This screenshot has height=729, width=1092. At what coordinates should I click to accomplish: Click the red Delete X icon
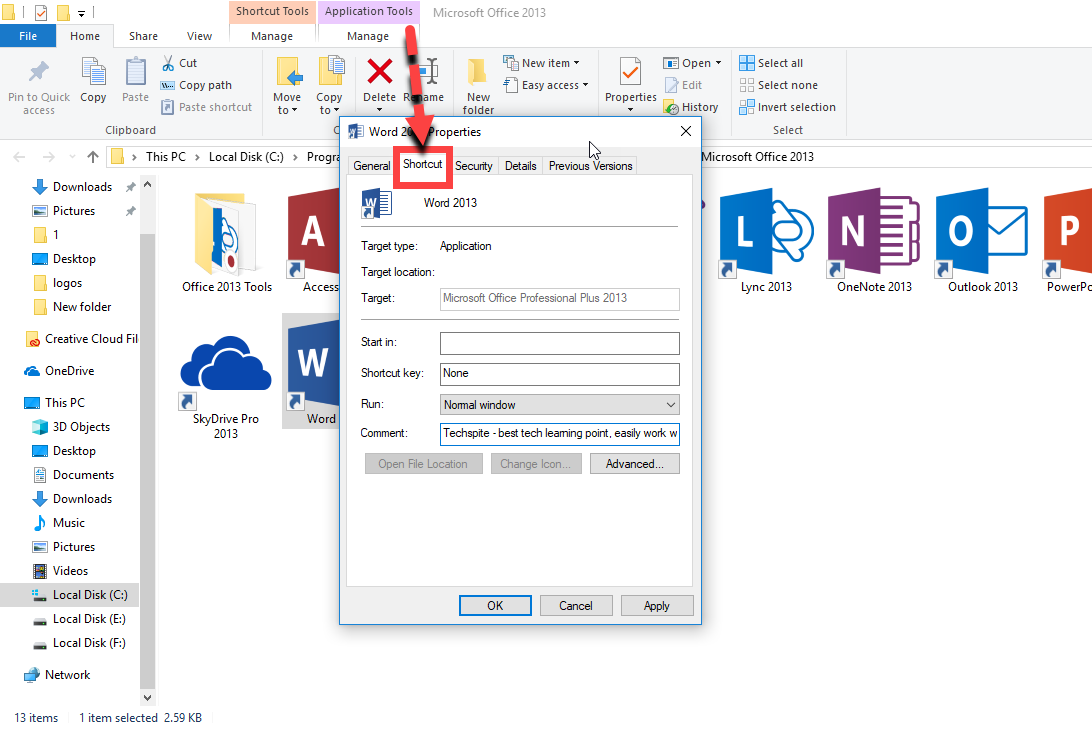pyautogui.click(x=379, y=72)
